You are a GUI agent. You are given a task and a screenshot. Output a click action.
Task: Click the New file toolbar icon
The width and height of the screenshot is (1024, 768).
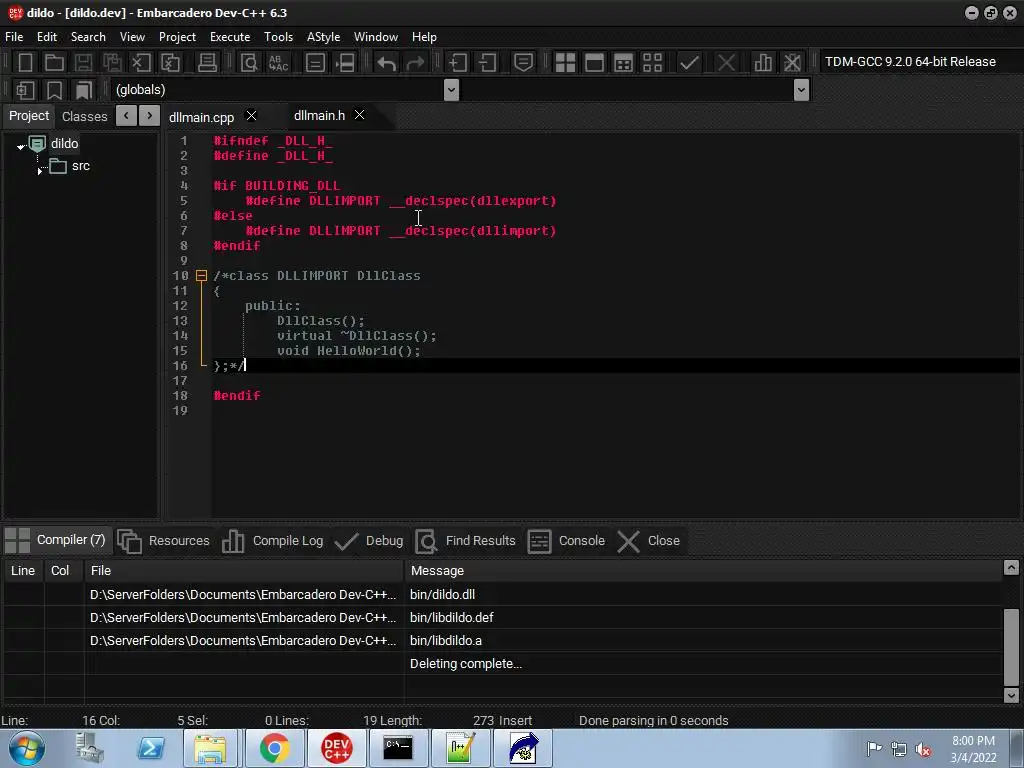[x=25, y=63]
